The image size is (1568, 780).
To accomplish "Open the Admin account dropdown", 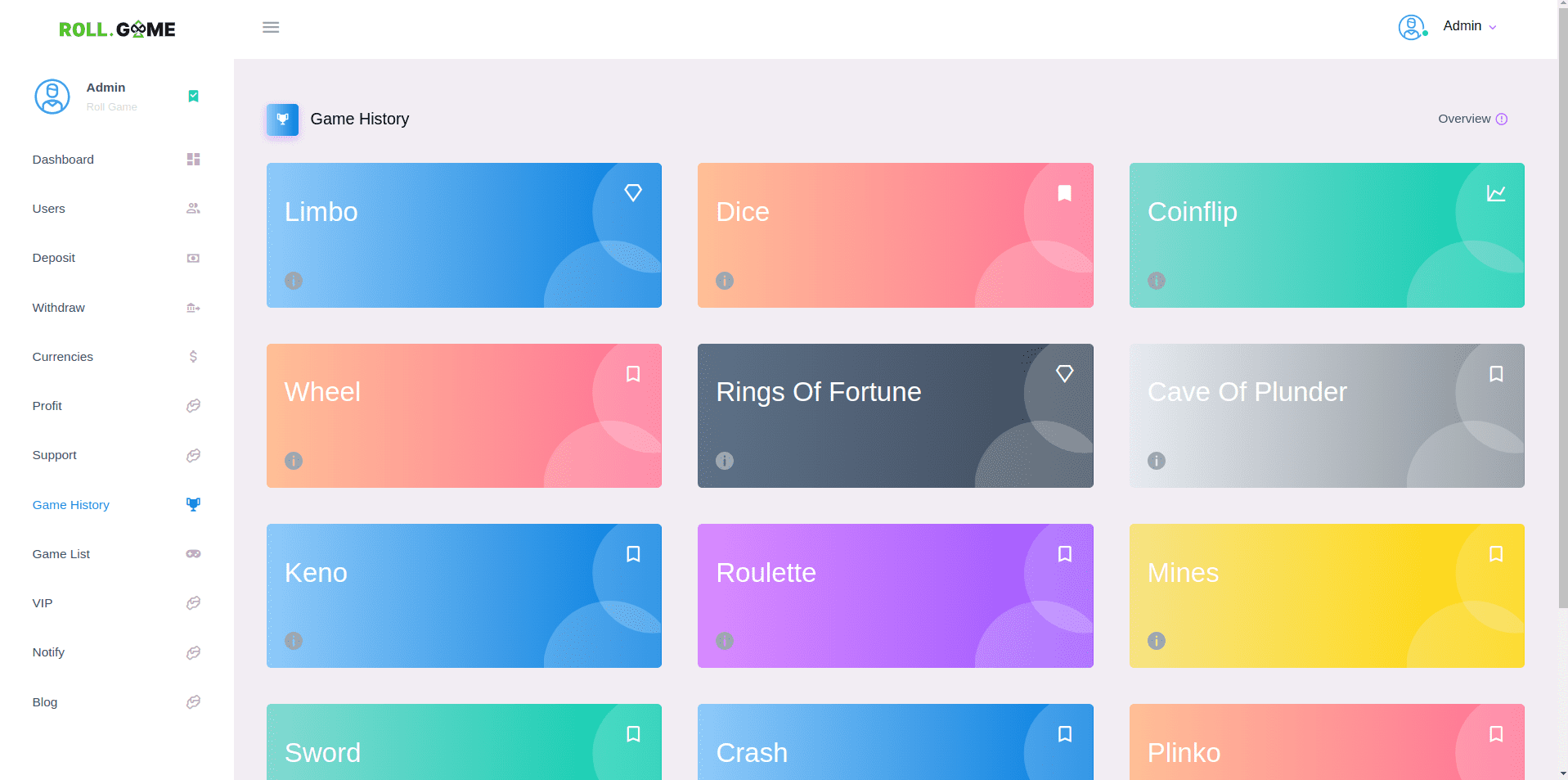I will (1468, 26).
